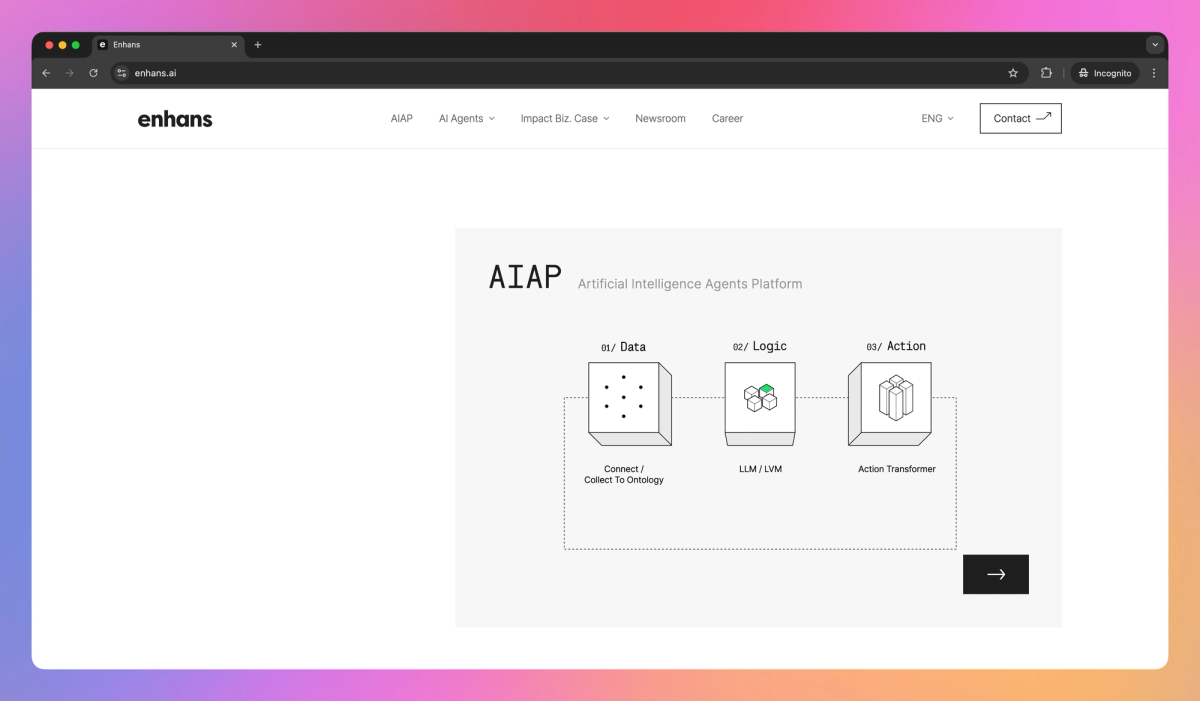This screenshot has width=1200, height=701.
Task: Click the '03/ Action' heading
Action: pyautogui.click(x=896, y=346)
